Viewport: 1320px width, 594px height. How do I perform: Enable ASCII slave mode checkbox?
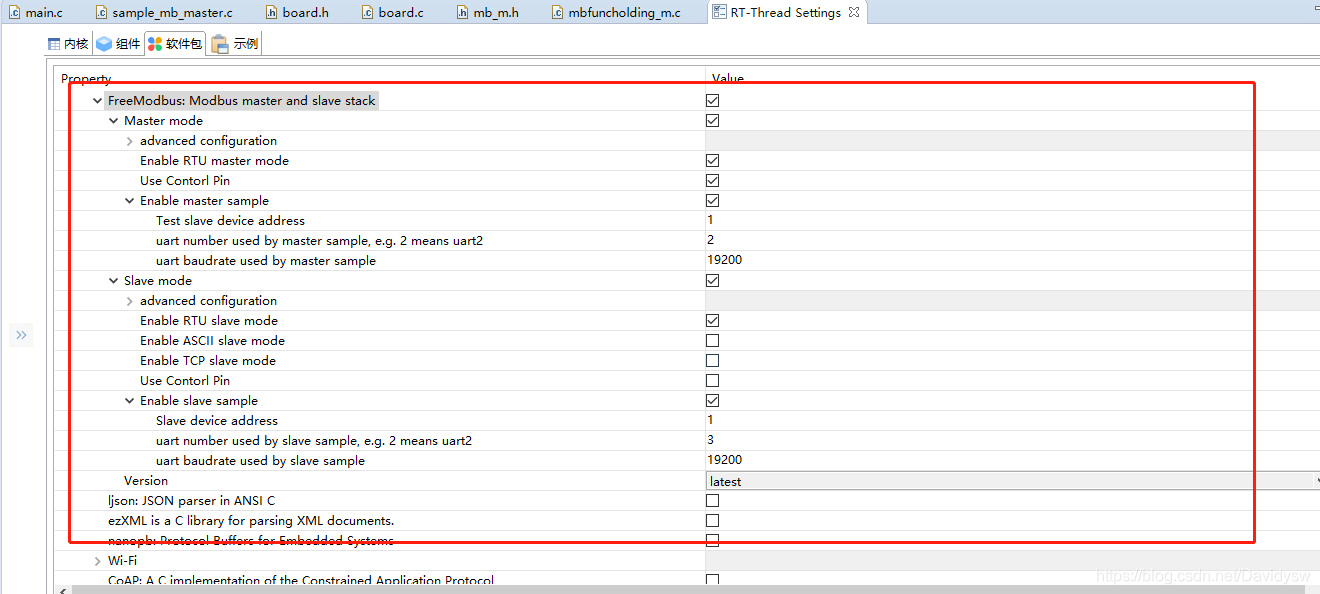coord(713,340)
